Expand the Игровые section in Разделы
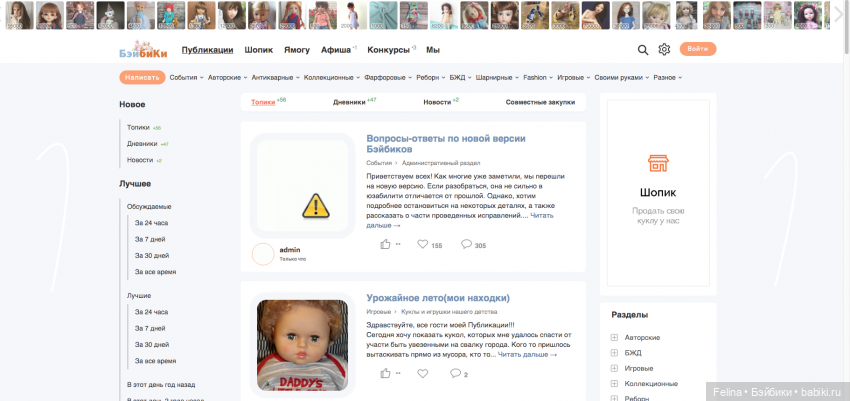Screen dimensions: 850x401 click(614, 368)
